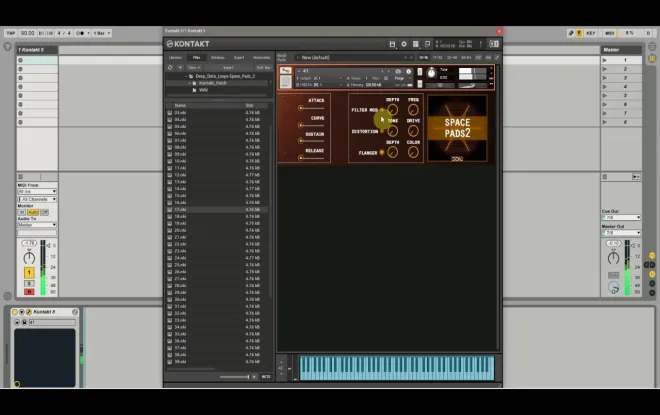Click the Kontakt info panel icon at far right
The width and height of the screenshot is (660, 415).
coord(494,44)
